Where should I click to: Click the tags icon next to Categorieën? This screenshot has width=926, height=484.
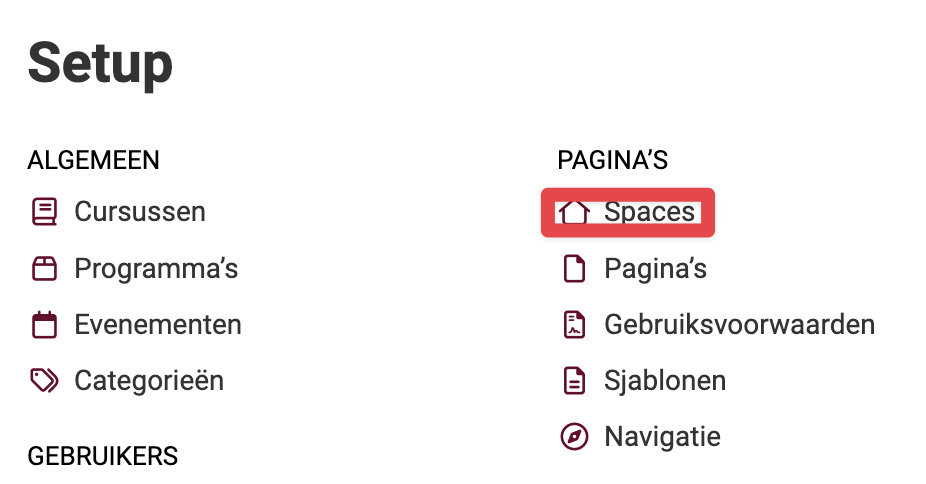click(x=44, y=381)
